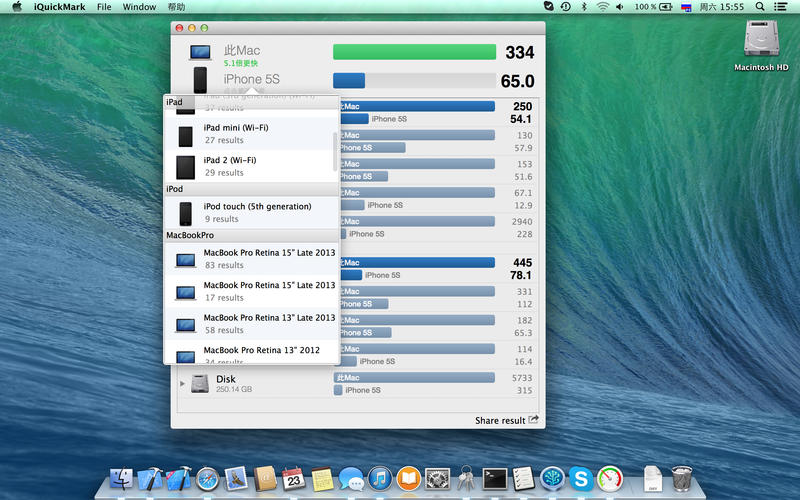Open the iQuickMark application menu
Image resolution: width=800 pixels, height=500 pixels.
coord(59,7)
